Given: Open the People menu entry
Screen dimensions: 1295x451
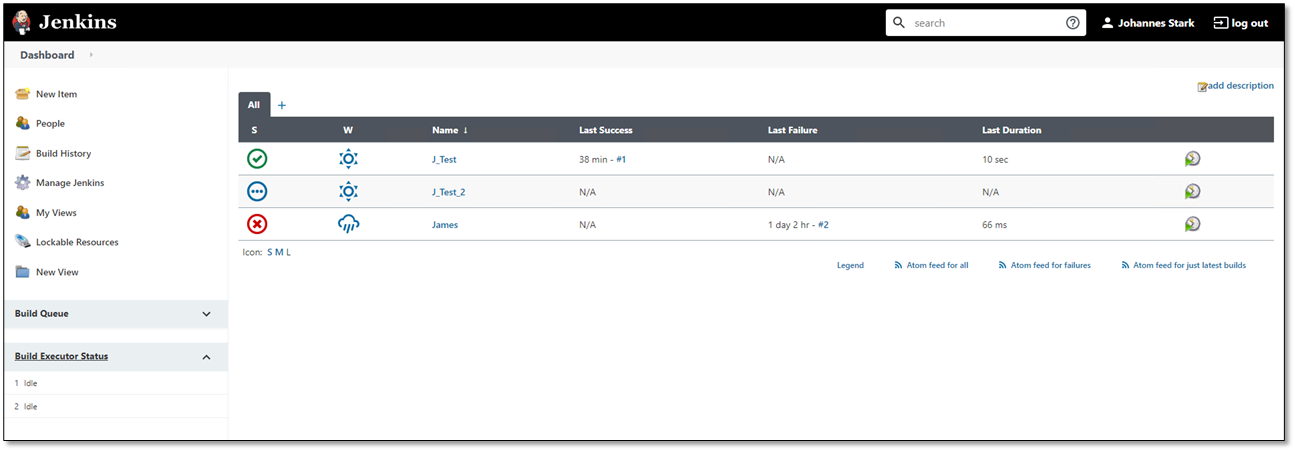Looking at the screenshot, I should click(x=50, y=124).
